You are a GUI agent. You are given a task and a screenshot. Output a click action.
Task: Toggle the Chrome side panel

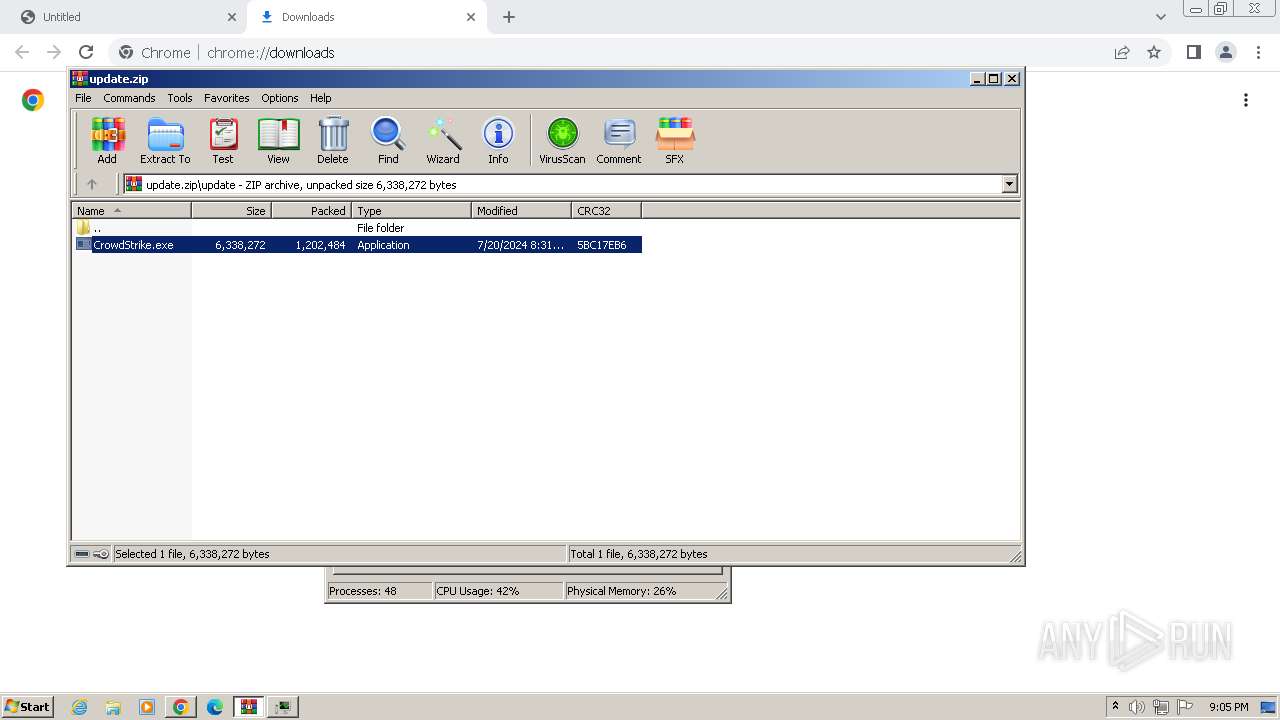(x=1193, y=52)
